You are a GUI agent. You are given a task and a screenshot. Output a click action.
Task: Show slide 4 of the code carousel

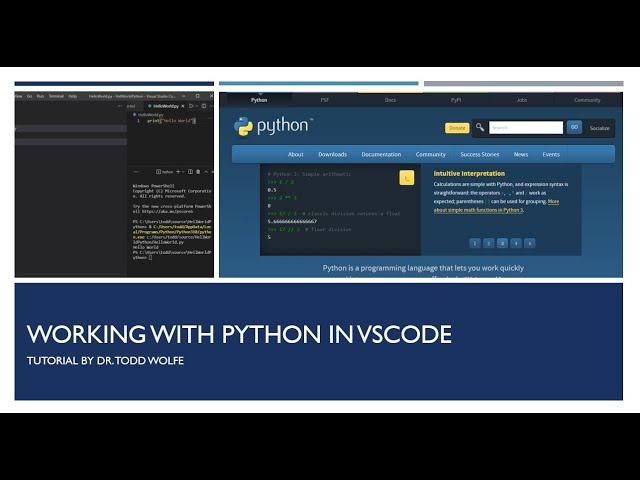(x=516, y=243)
